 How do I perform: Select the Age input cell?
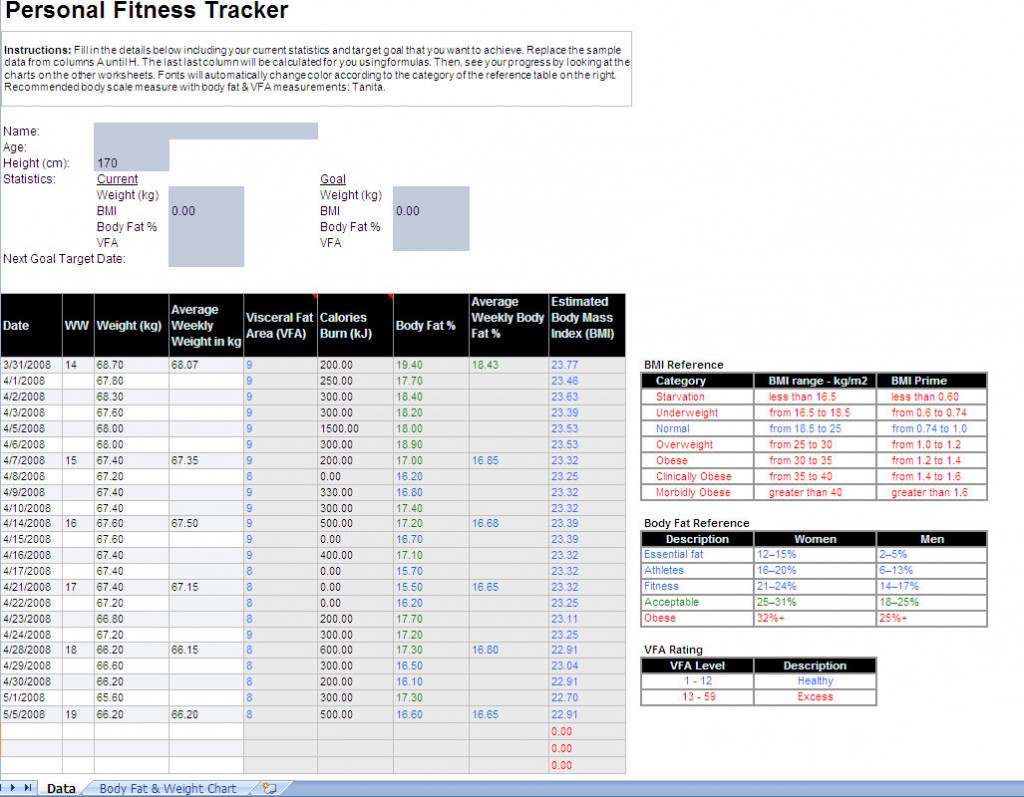pos(131,147)
